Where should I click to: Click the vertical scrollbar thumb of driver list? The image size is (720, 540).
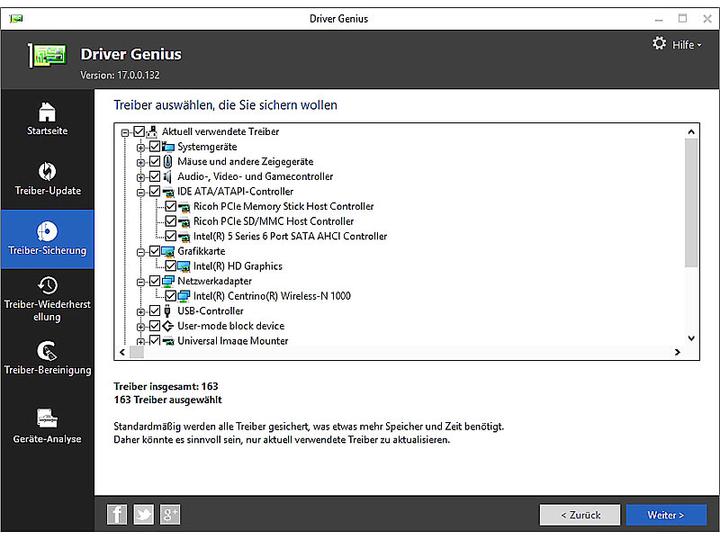point(691,202)
